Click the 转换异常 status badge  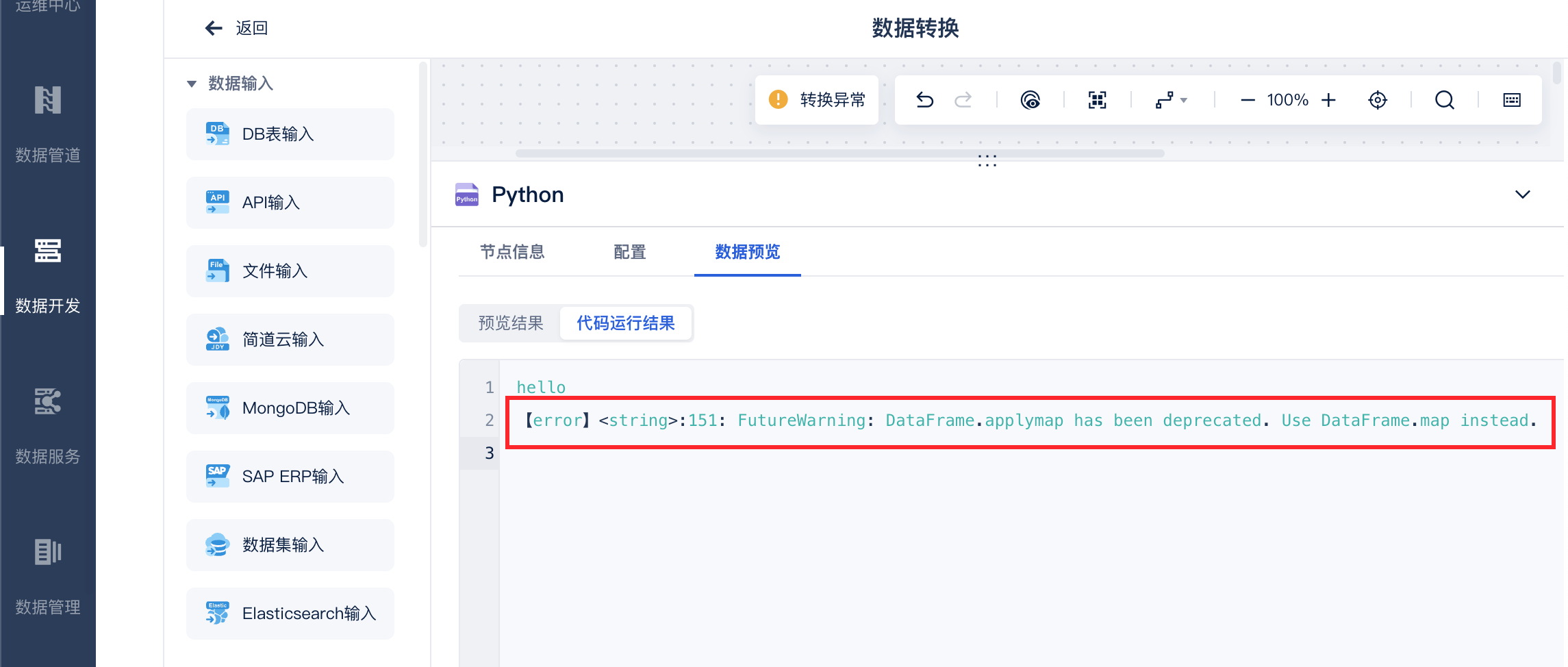[816, 99]
